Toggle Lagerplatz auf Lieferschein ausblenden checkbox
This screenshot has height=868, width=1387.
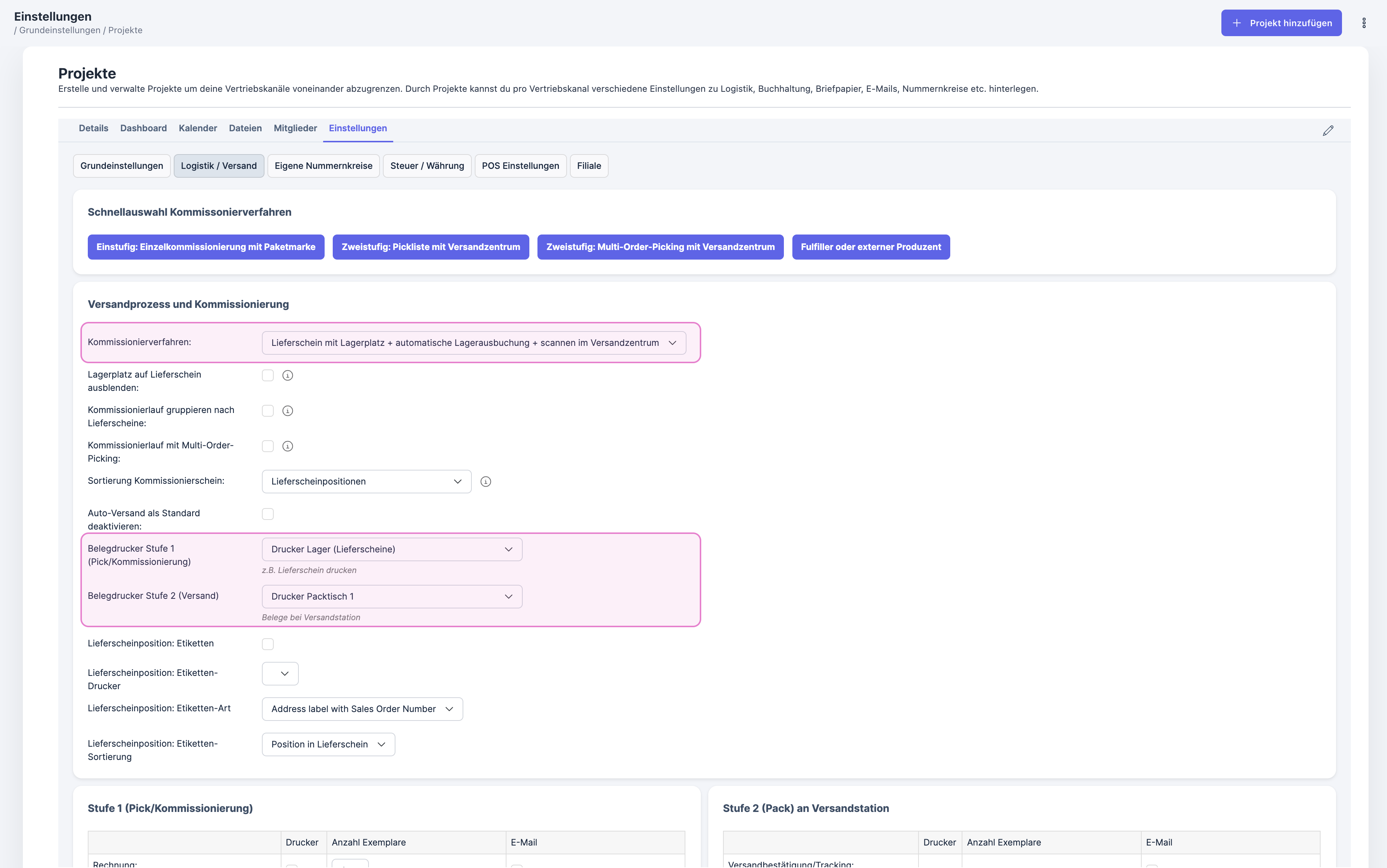pyautogui.click(x=268, y=375)
